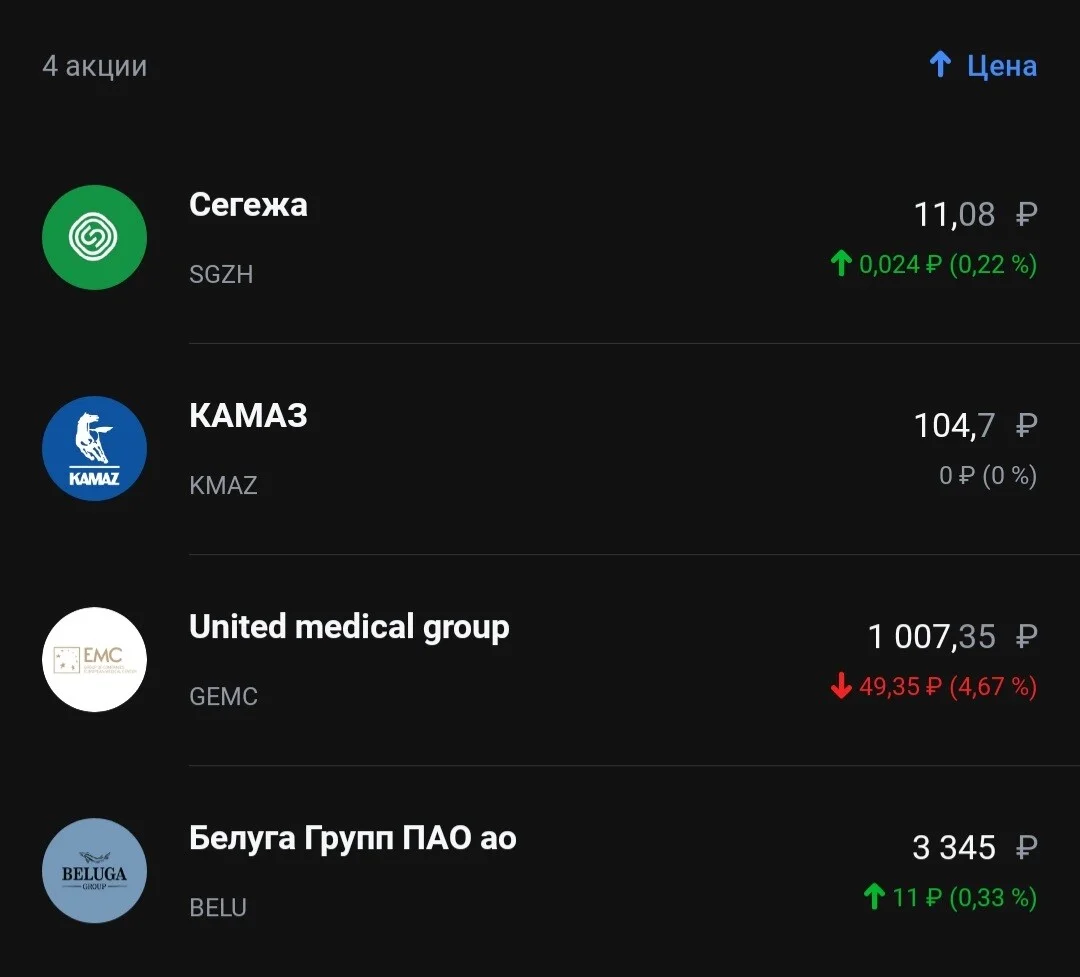1080x977 pixels.
Task: Click the 4 акции count header
Action: pos(95,66)
